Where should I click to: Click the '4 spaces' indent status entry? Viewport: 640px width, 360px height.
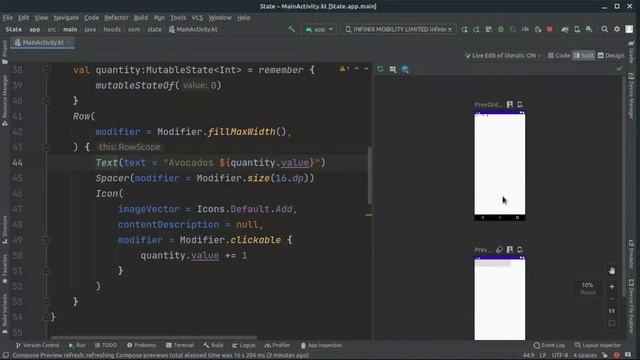click(585, 356)
